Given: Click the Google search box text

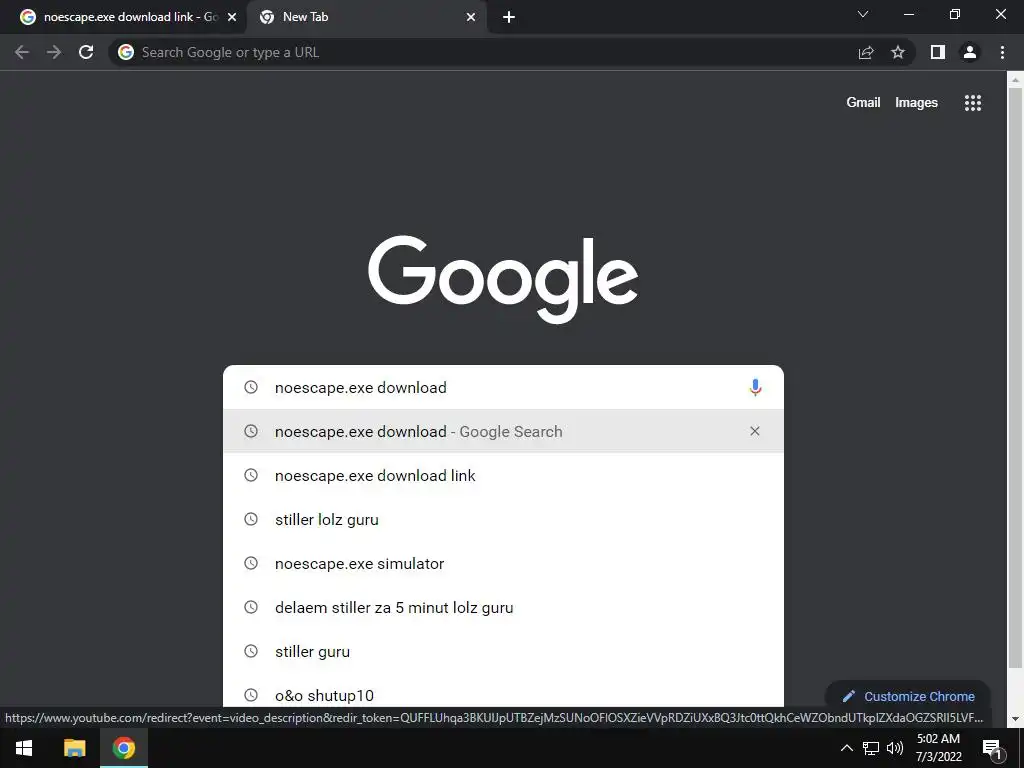Looking at the screenshot, I should click(360, 387).
